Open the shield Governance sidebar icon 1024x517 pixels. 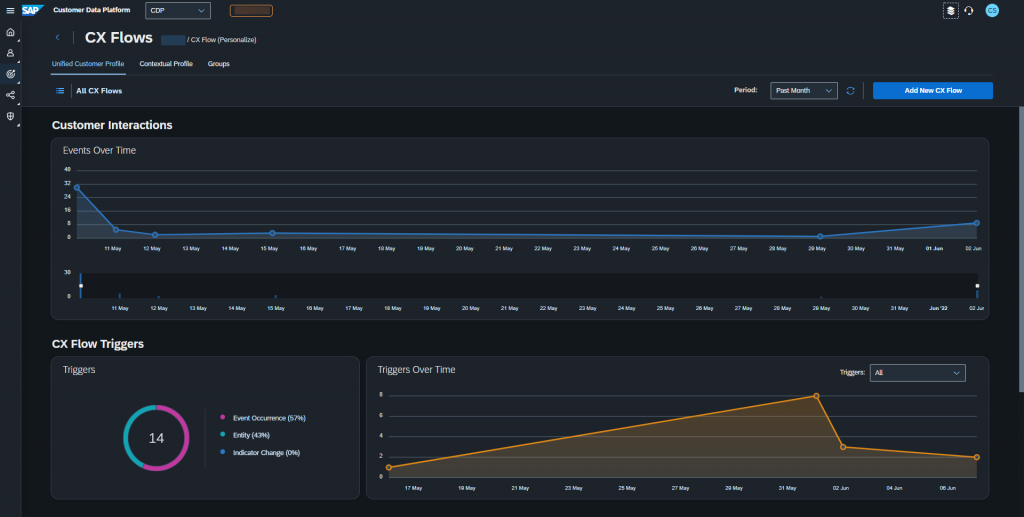tap(10, 116)
